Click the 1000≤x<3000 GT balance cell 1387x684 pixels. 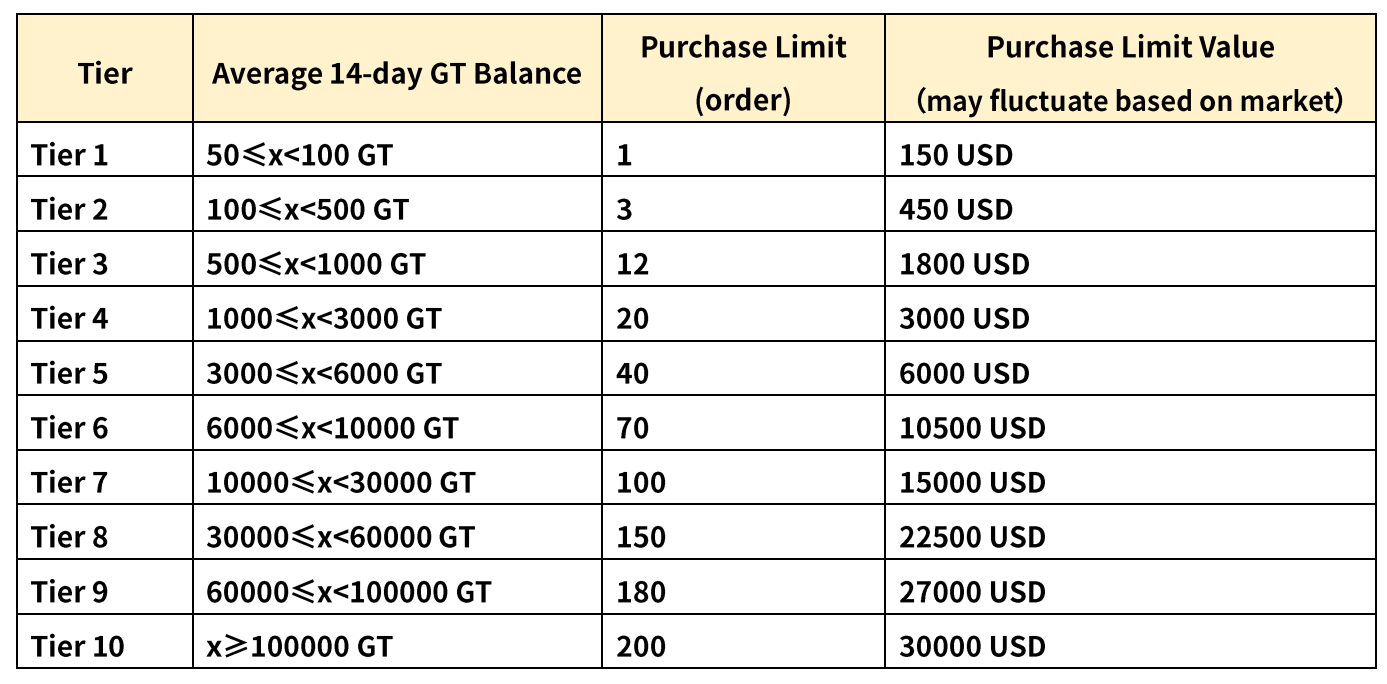tap(324, 319)
